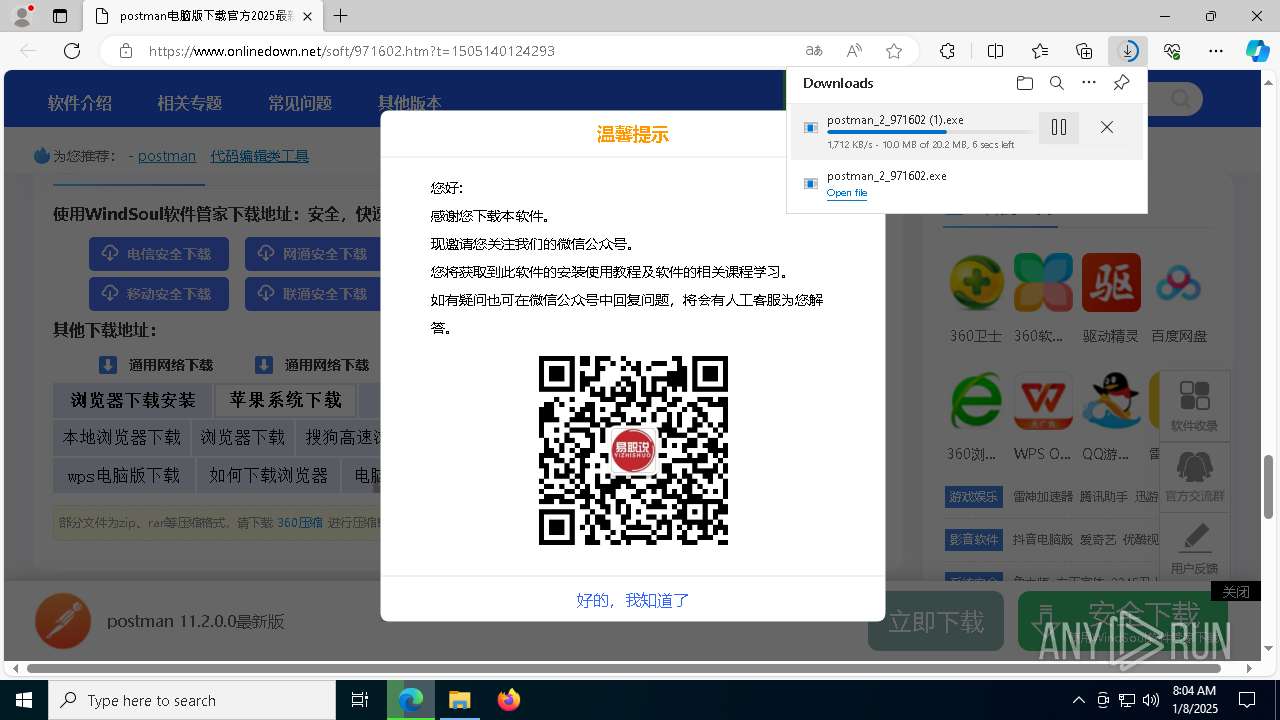Open More options in Downloads panel
1280x720 pixels.
[x=1089, y=83]
